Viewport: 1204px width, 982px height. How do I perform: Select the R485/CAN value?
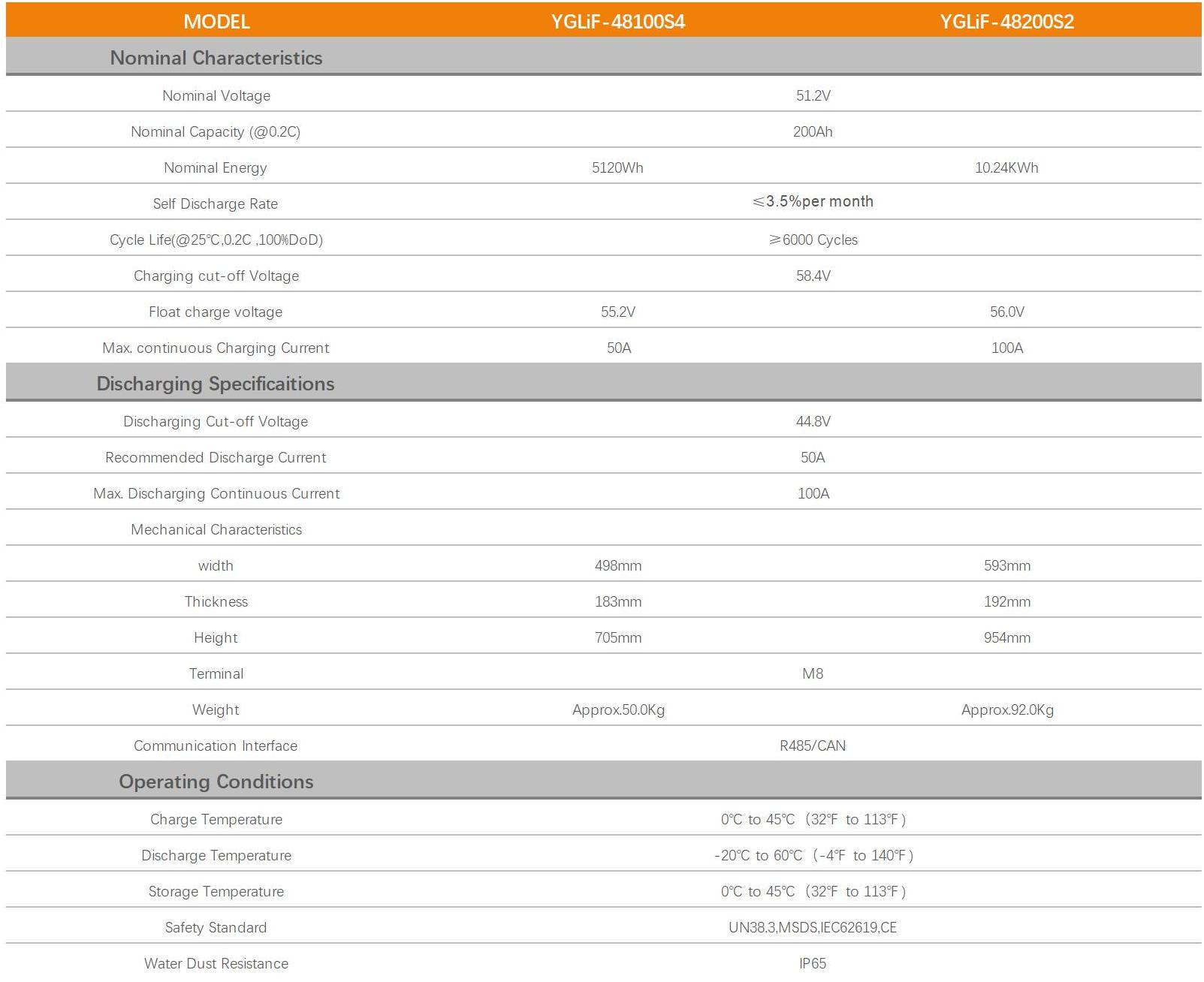point(813,746)
